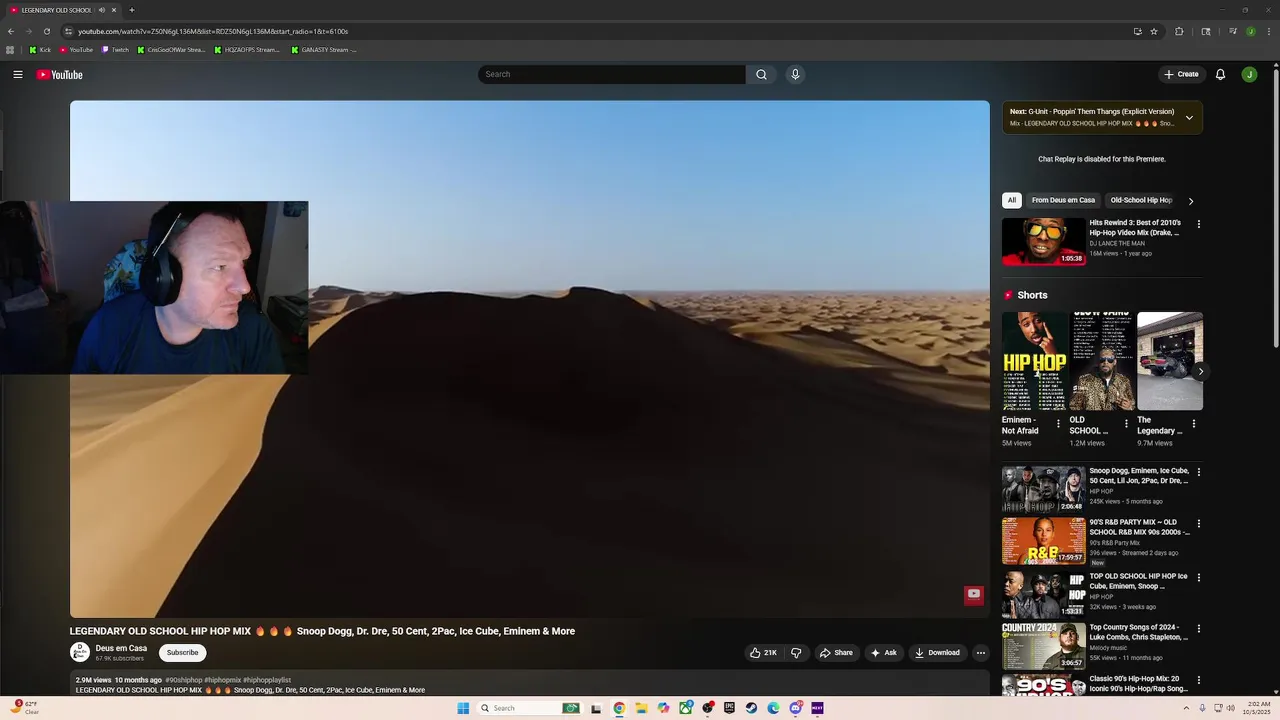Go to the YouTube home logo

(x=60, y=74)
